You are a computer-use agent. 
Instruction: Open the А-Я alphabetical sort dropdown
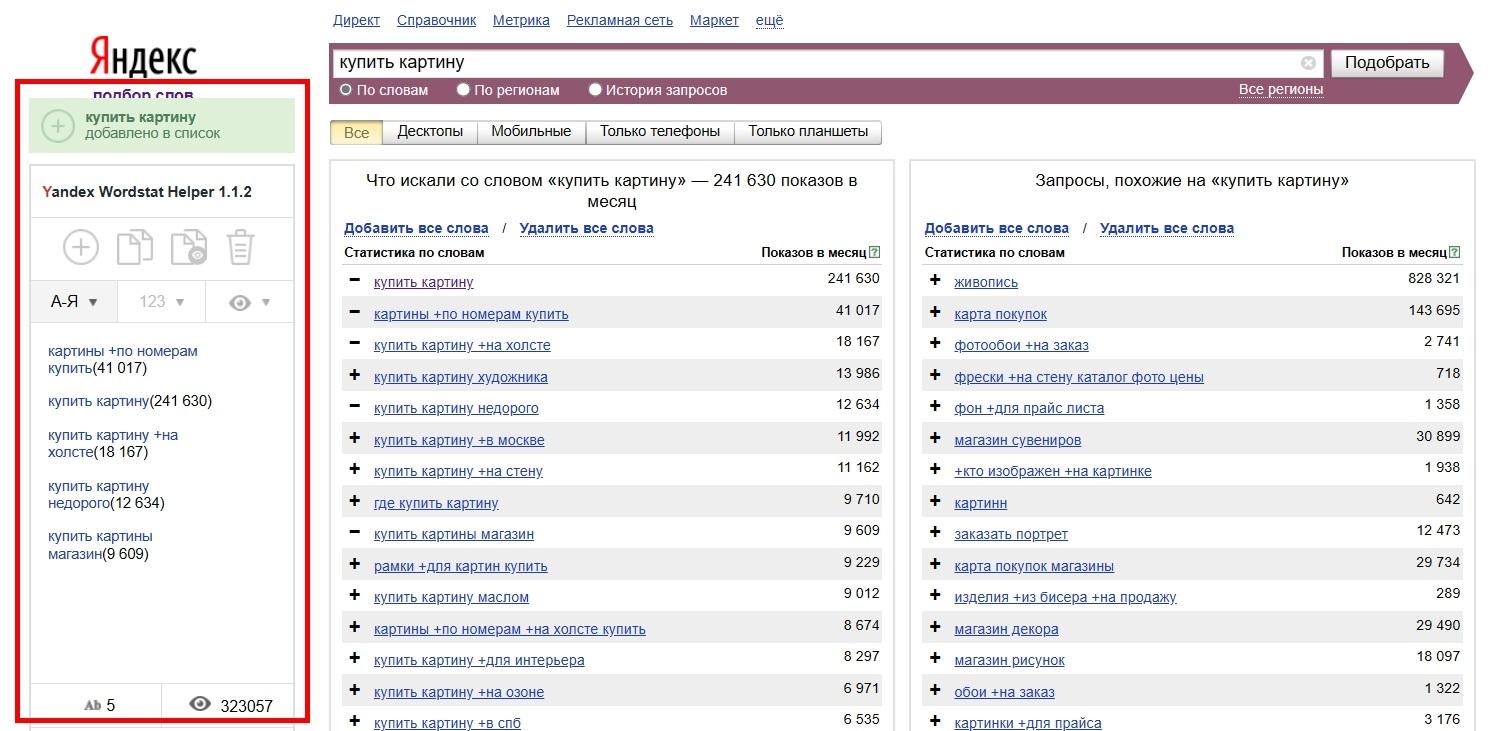pyautogui.click(x=74, y=301)
